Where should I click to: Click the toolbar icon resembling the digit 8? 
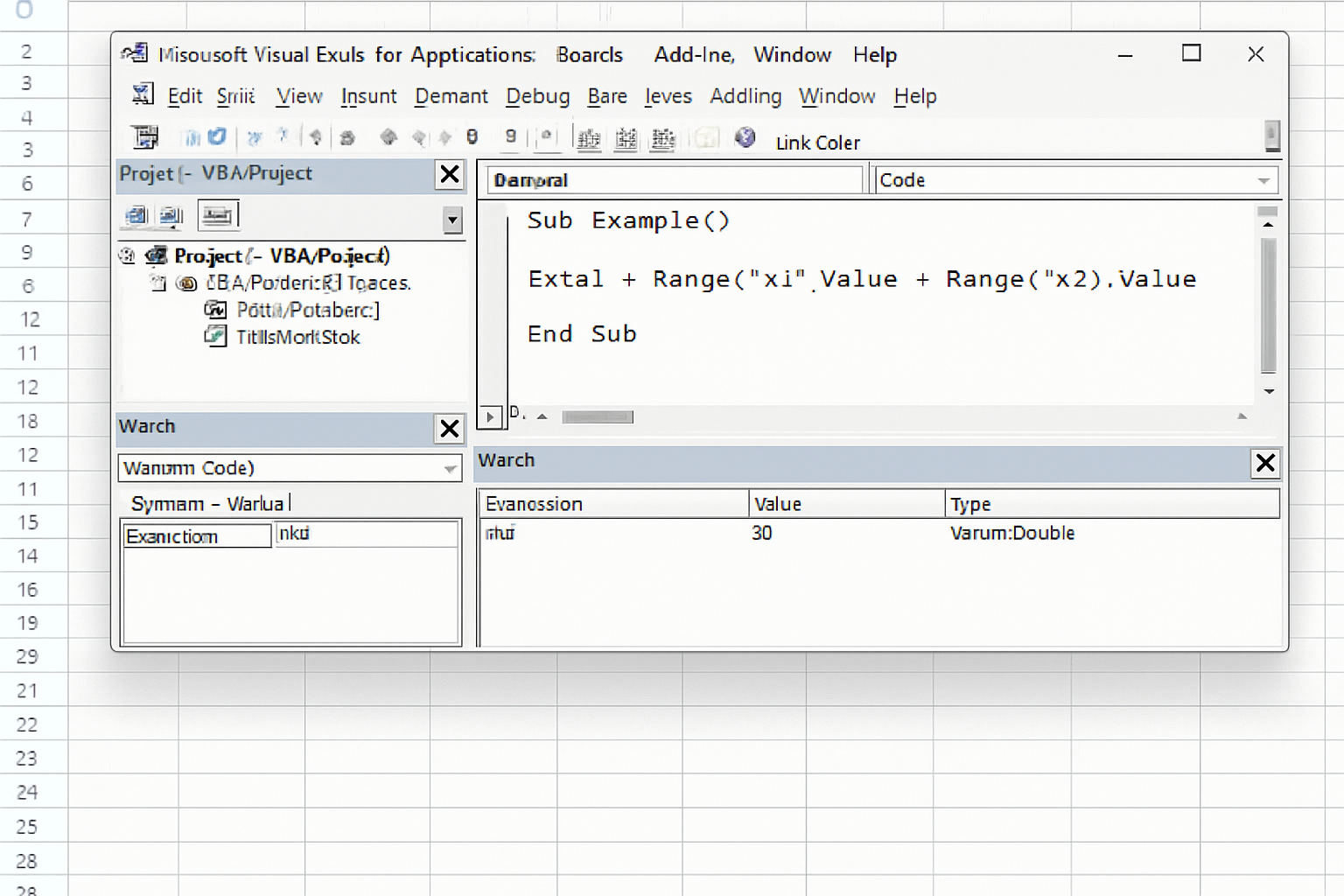tap(472, 136)
